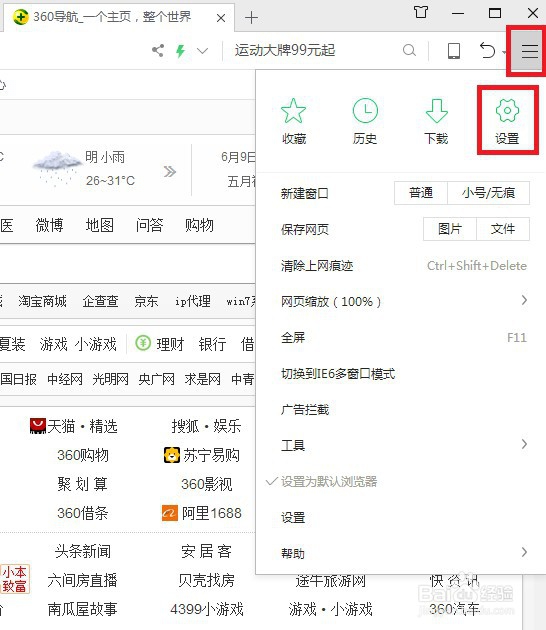The height and width of the screenshot is (630, 546).
Task: Expand the 工具 submenu
Action: (400, 445)
